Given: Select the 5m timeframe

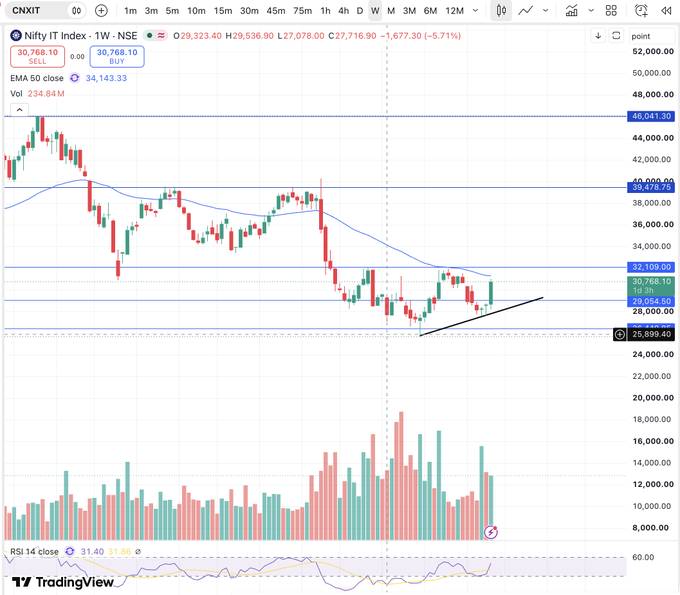Looking at the screenshot, I should click(x=172, y=10).
